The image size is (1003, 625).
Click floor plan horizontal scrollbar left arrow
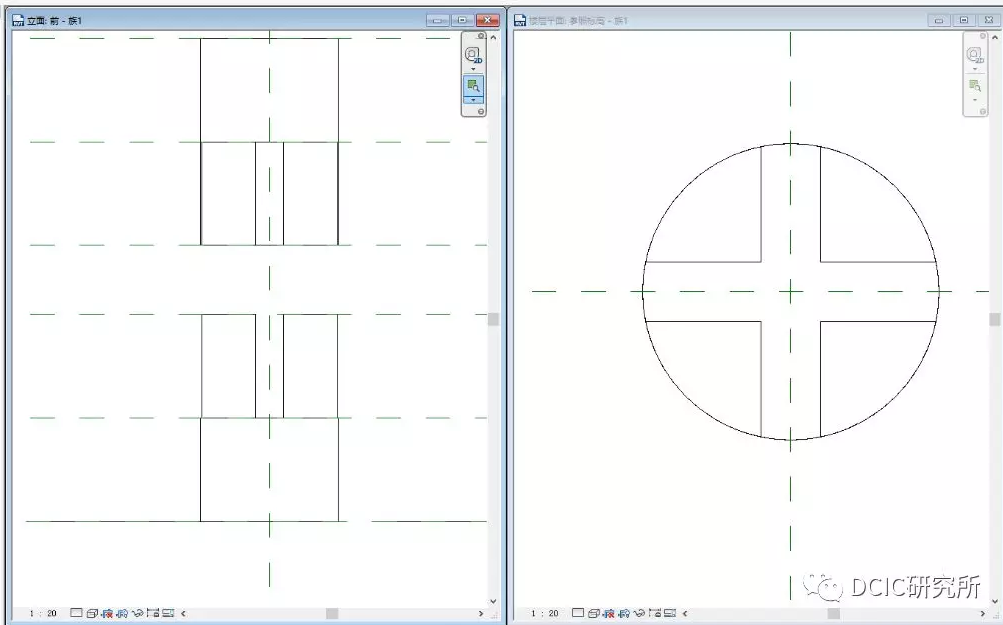click(684, 613)
